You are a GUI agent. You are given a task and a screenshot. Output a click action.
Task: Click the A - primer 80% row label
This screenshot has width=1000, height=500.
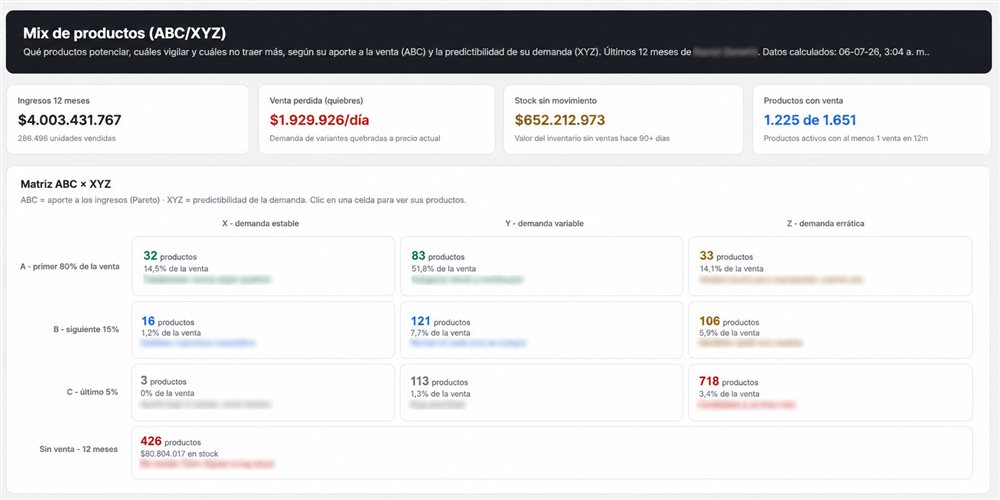point(70,267)
